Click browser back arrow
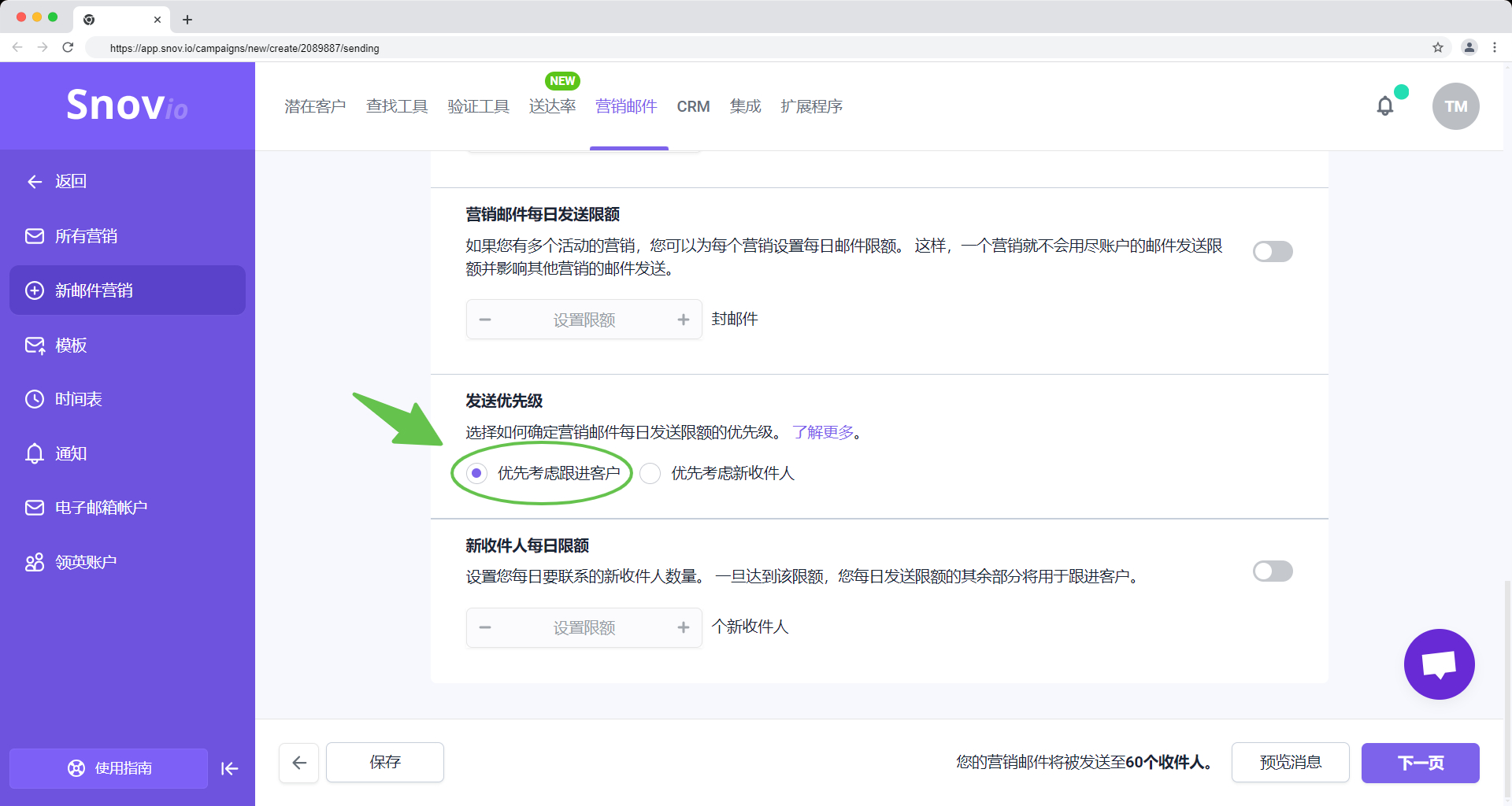The height and width of the screenshot is (806, 1512). point(17,47)
